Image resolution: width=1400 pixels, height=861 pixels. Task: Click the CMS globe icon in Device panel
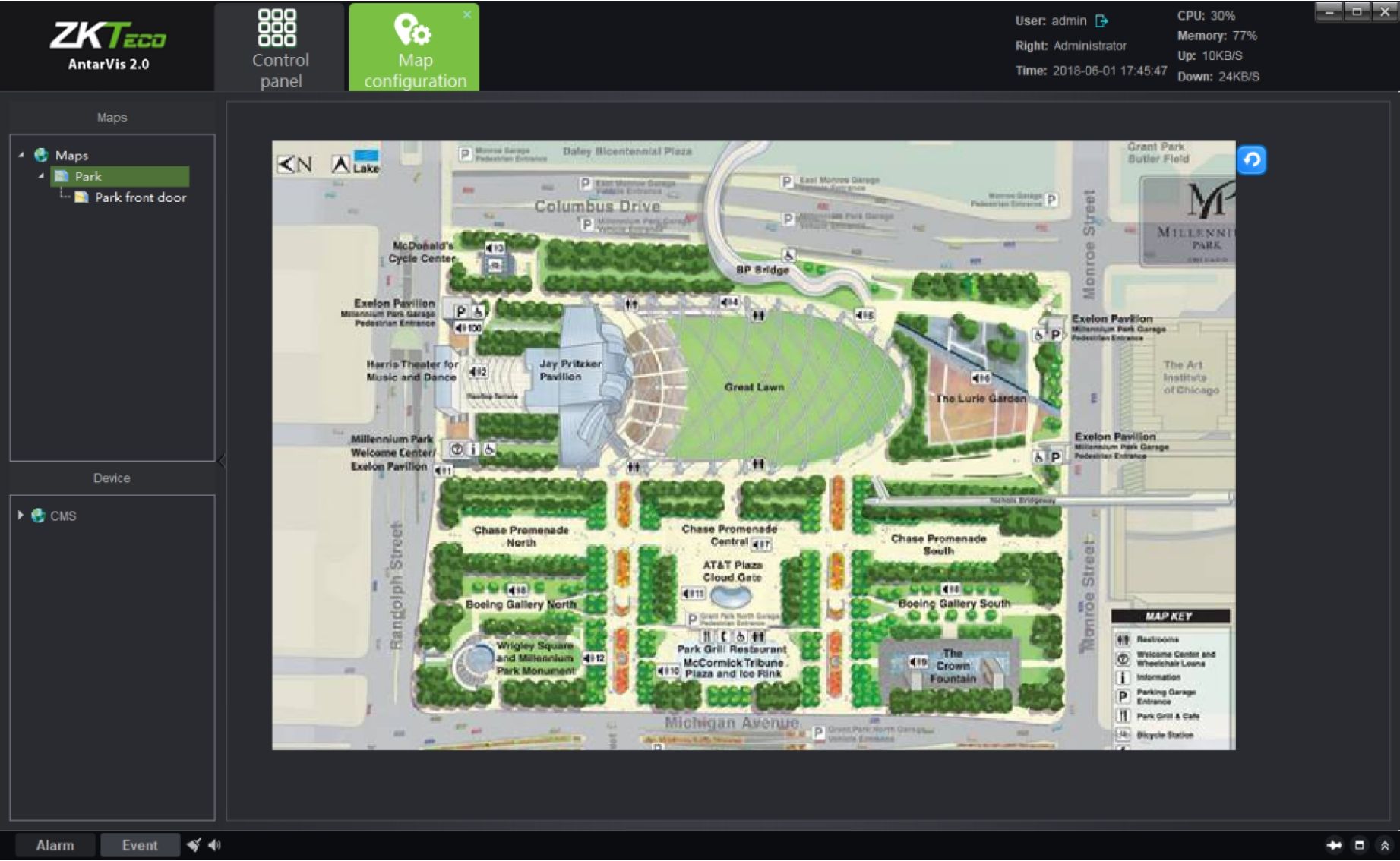pyautogui.click(x=38, y=516)
